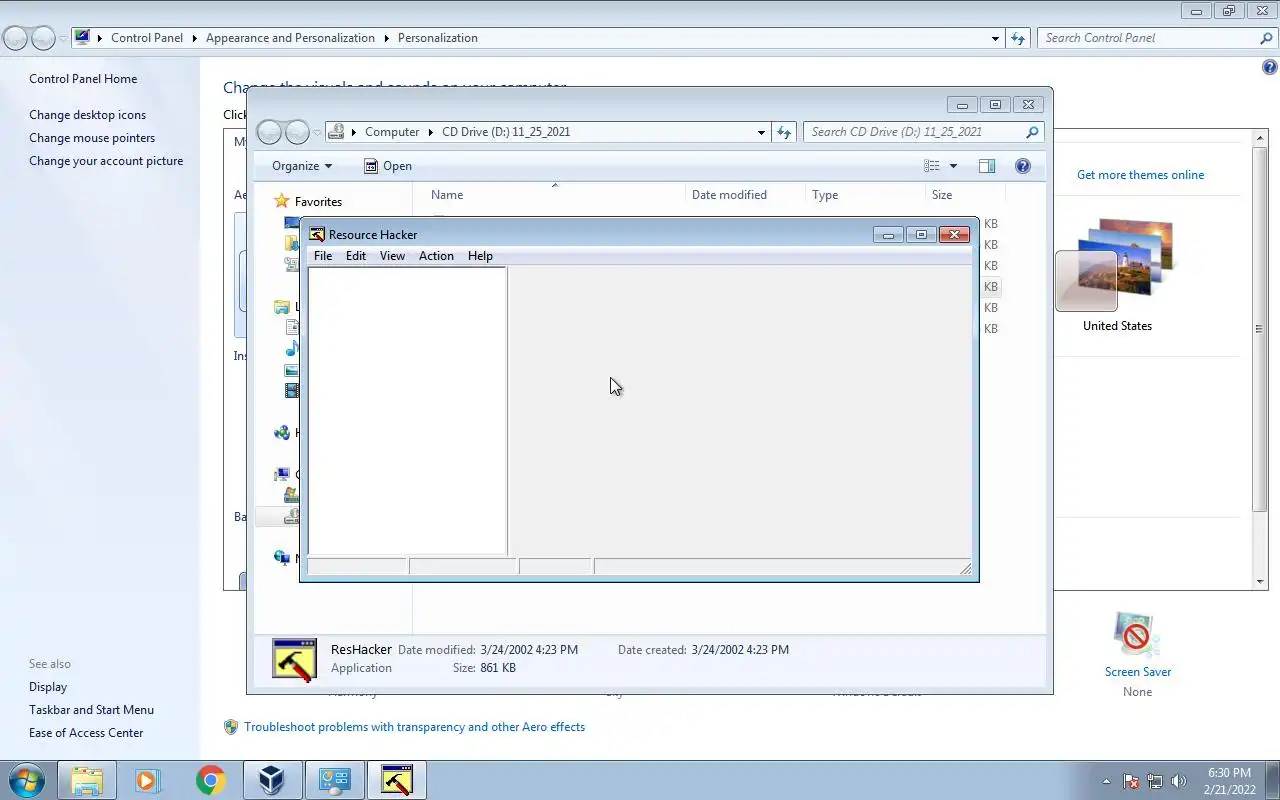This screenshot has width=1280, height=800.
Task: Switch to Control Panel taskbar button
Action: point(334,780)
